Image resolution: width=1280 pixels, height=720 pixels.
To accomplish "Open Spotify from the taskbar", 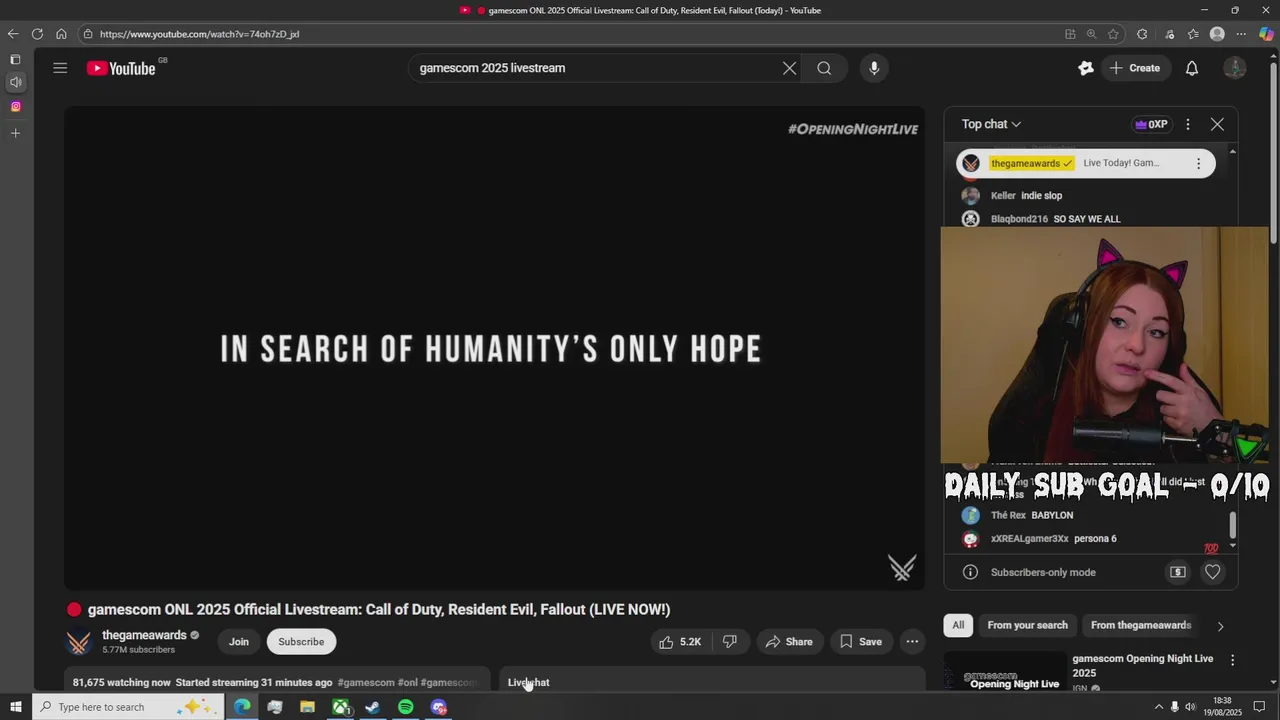I will tap(405, 707).
